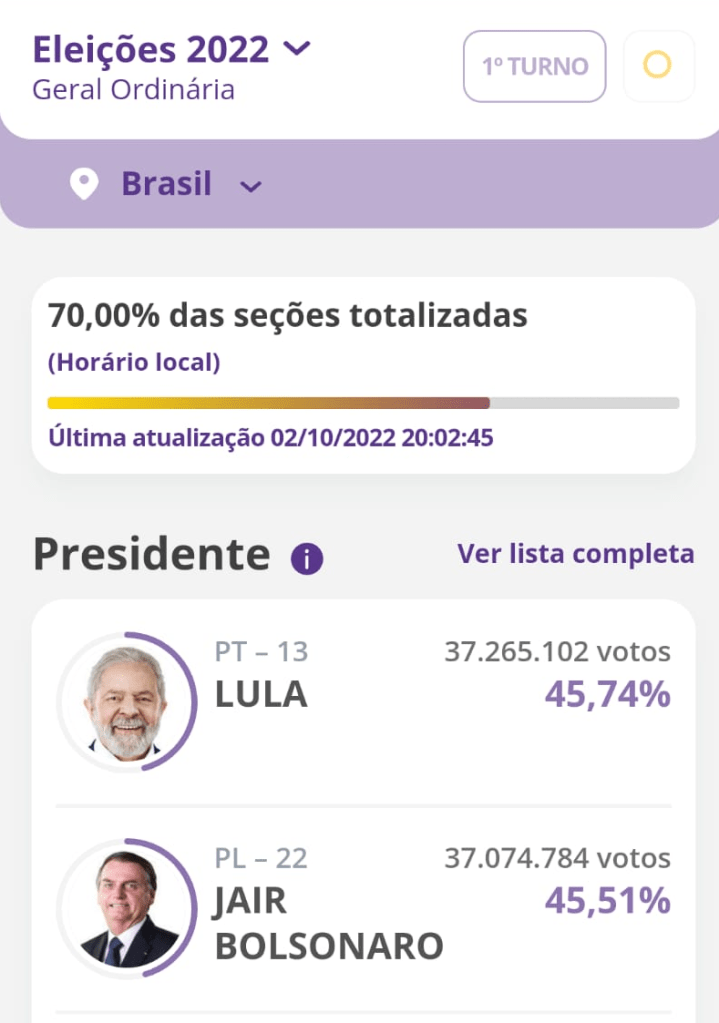Open the Brasil location dropdown arrow
The height and width of the screenshot is (1023, 719).
point(251,187)
